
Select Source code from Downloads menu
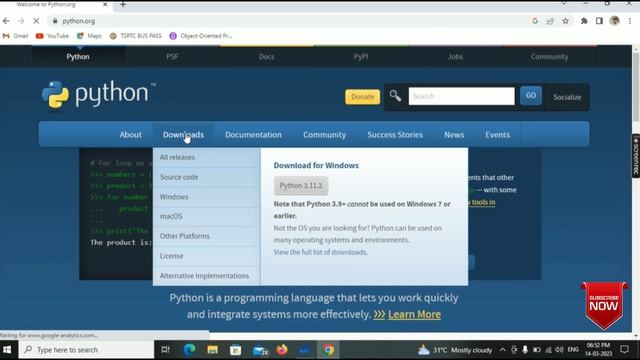click(x=207, y=177)
